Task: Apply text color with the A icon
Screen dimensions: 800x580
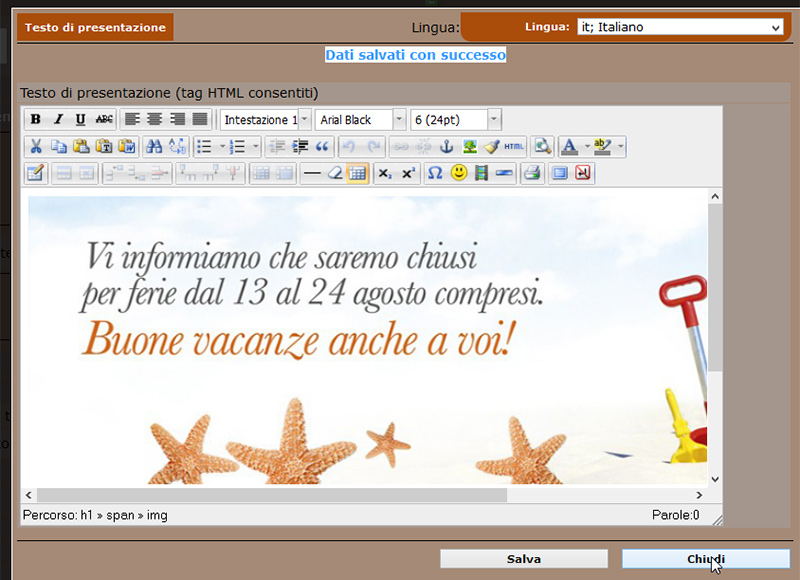Action: click(570, 147)
